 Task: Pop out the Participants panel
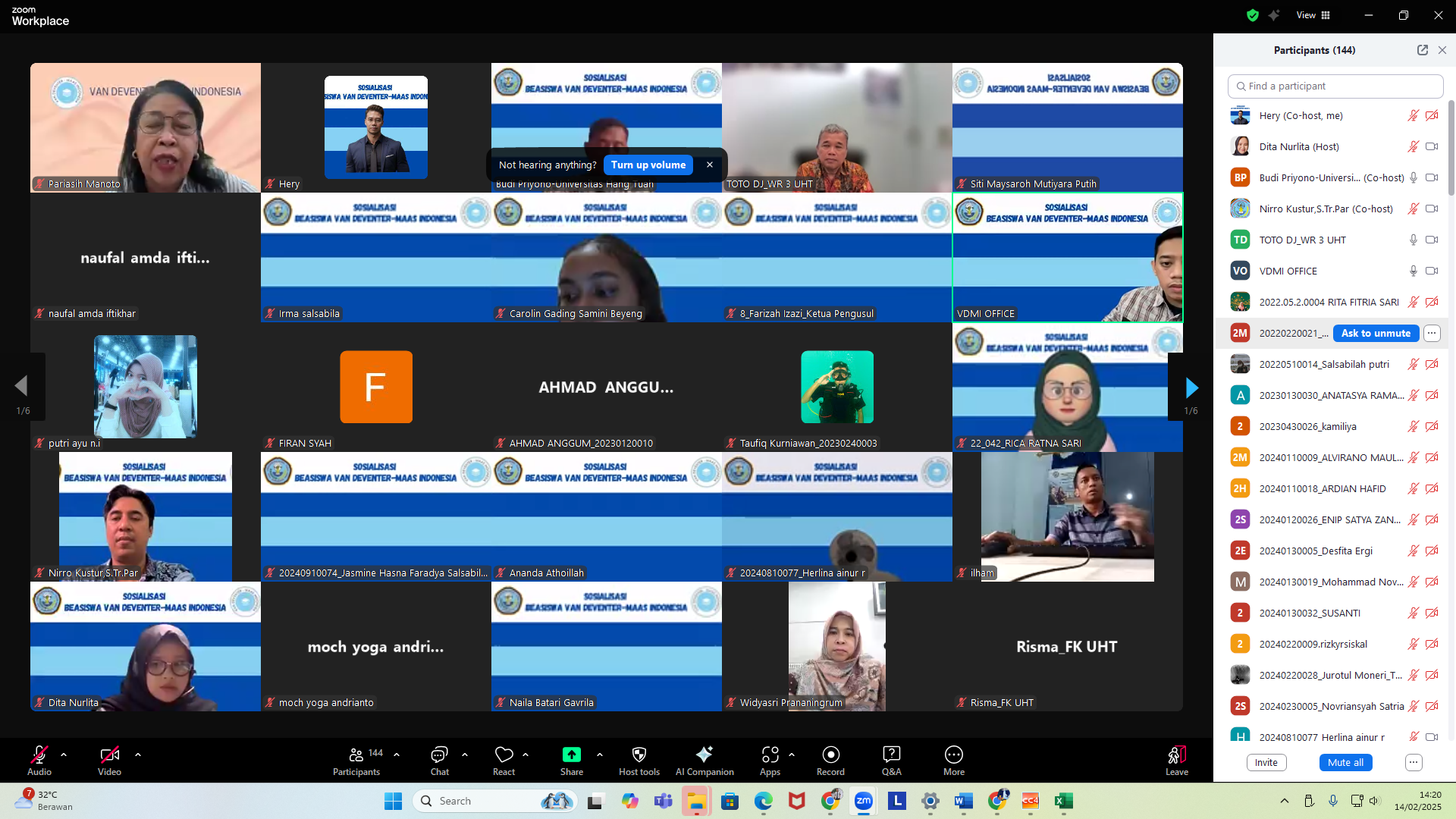(1422, 50)
